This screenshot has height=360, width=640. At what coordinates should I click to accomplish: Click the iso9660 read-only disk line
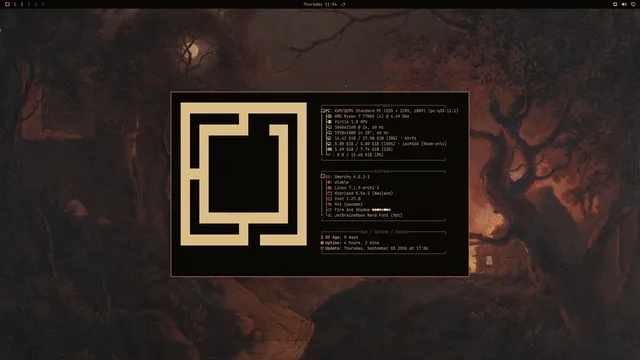tap(390, 144)
